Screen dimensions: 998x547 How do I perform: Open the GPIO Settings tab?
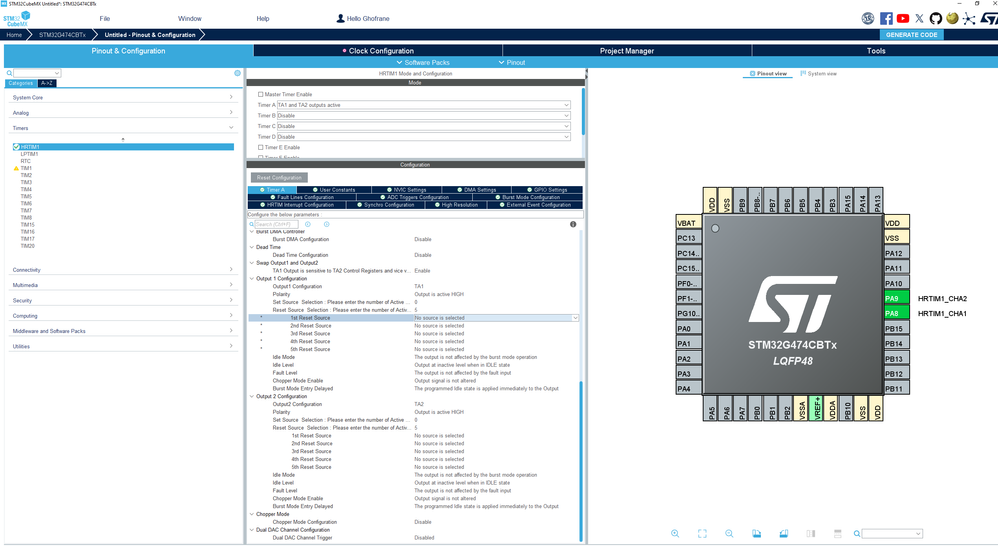547,190
